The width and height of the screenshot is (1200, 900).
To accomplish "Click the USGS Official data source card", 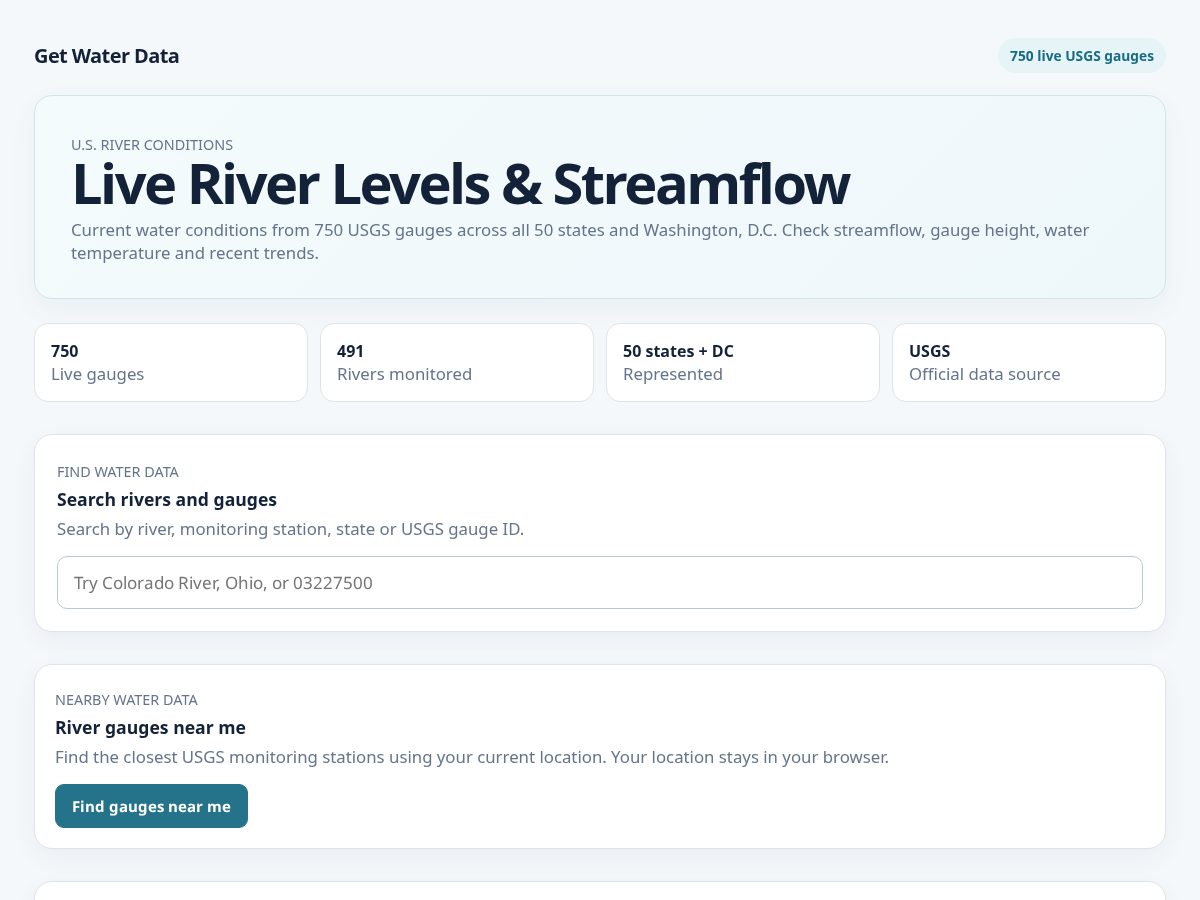I will tap(1029, 362).
